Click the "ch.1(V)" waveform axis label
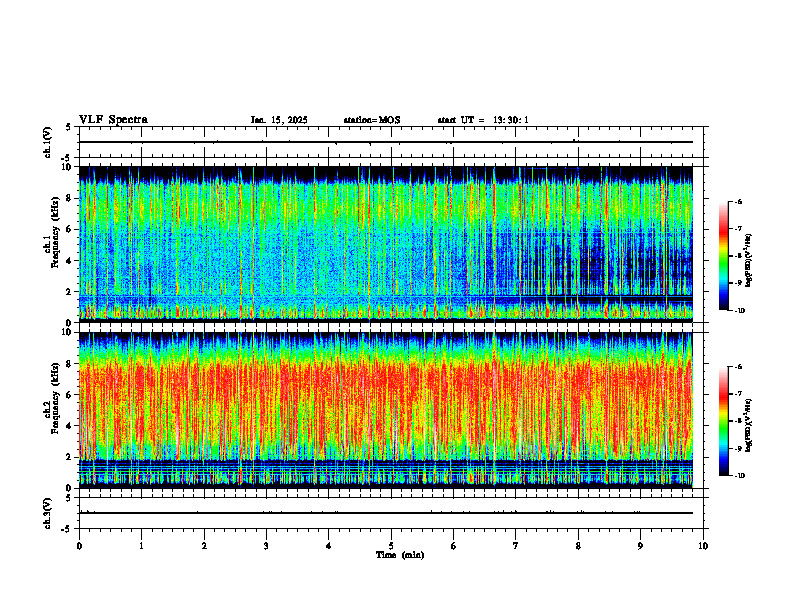This screenshot has height=612, width=792. click(48, 142)
